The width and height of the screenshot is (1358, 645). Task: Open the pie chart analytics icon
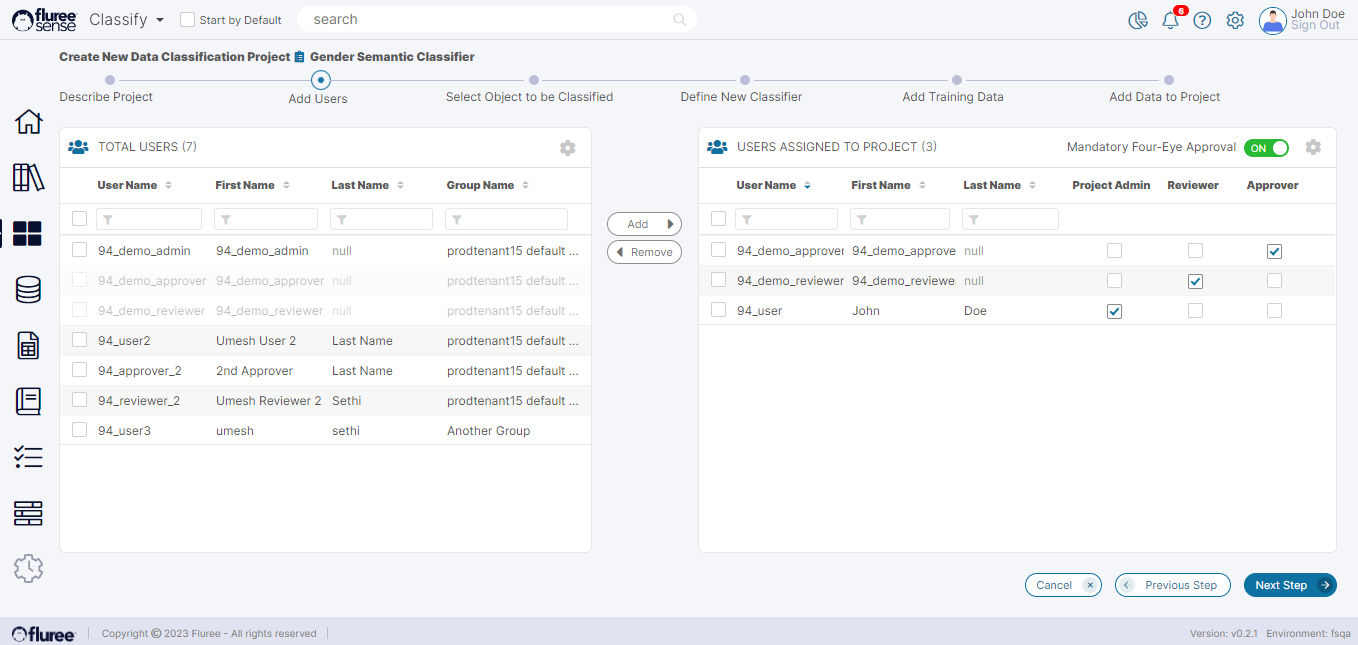(1137, 20)
